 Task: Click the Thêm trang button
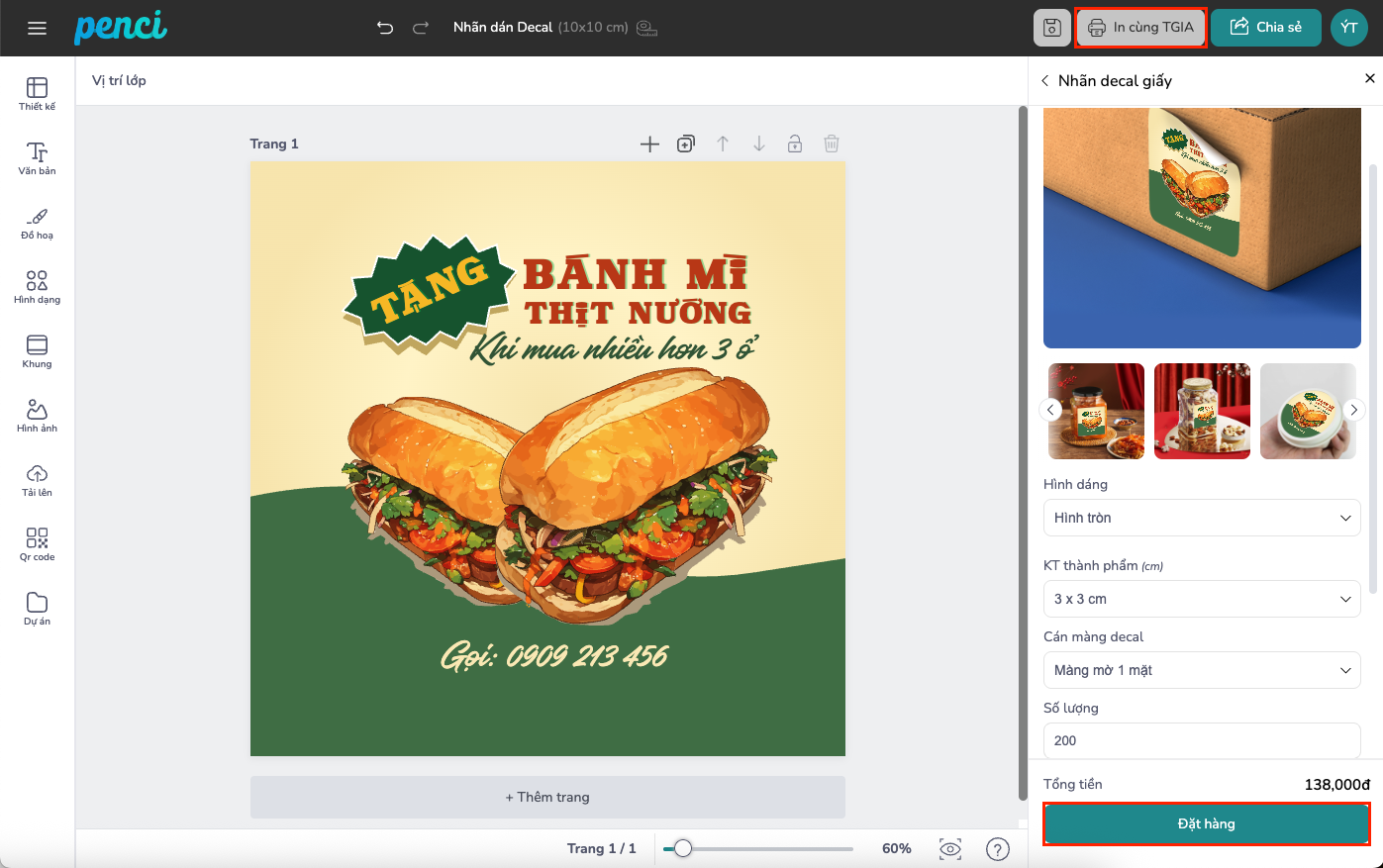point(547,797)
